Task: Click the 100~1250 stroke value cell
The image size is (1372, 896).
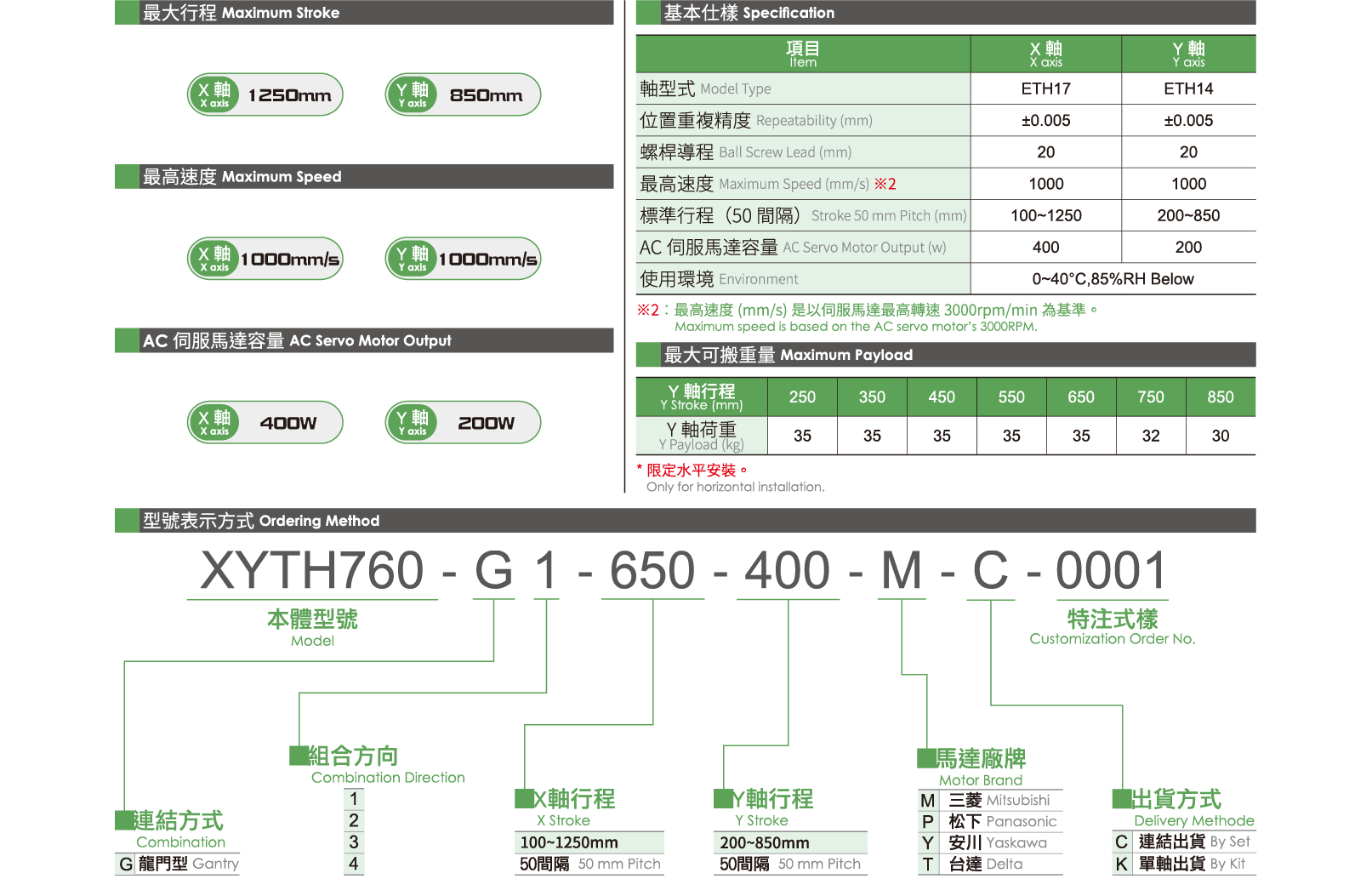Action: [x=1046, y=215]
